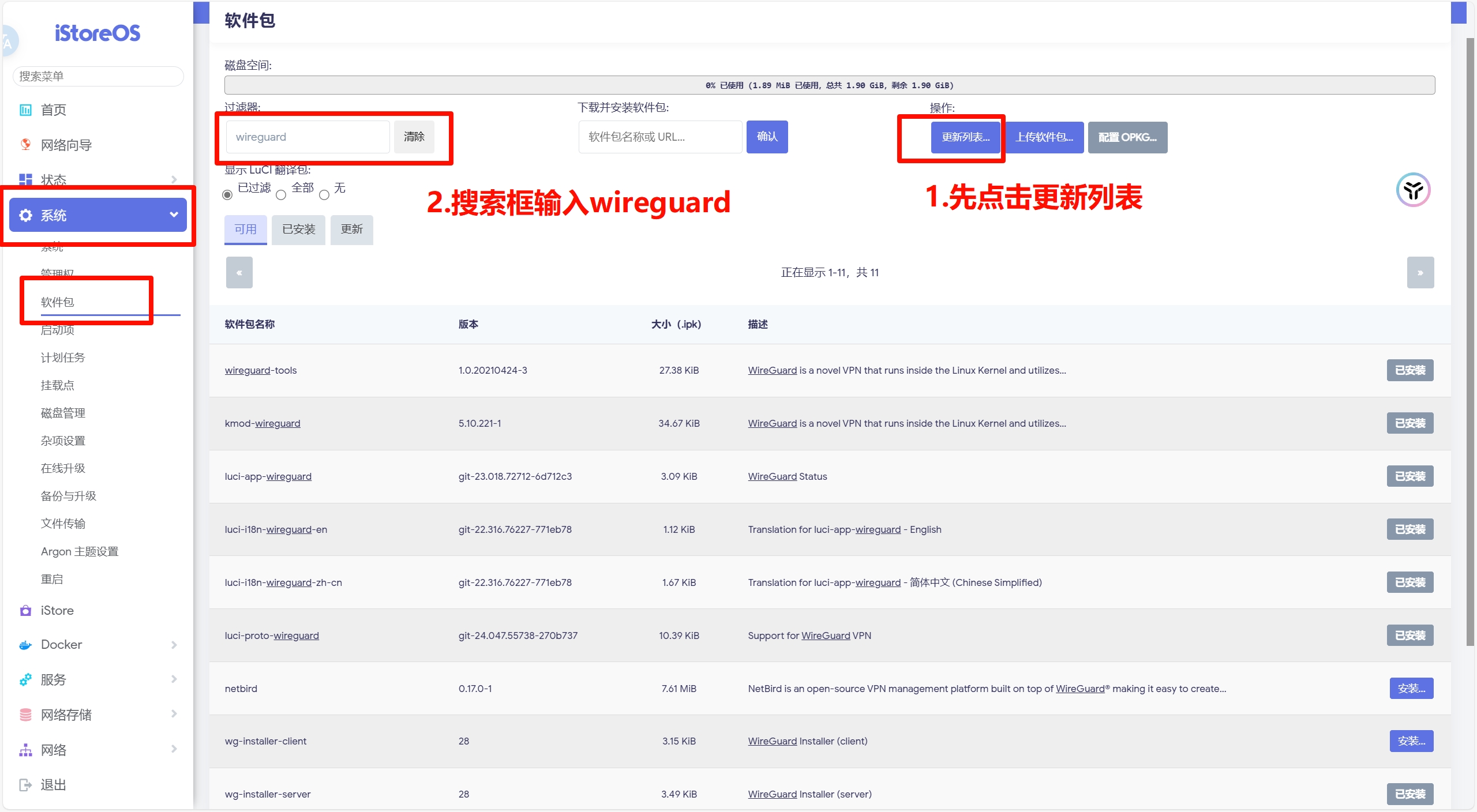Image resolution: width=1477 pixels, height=812 pixels.
Task: Install the netbird package
Action: click(1411, 688)
